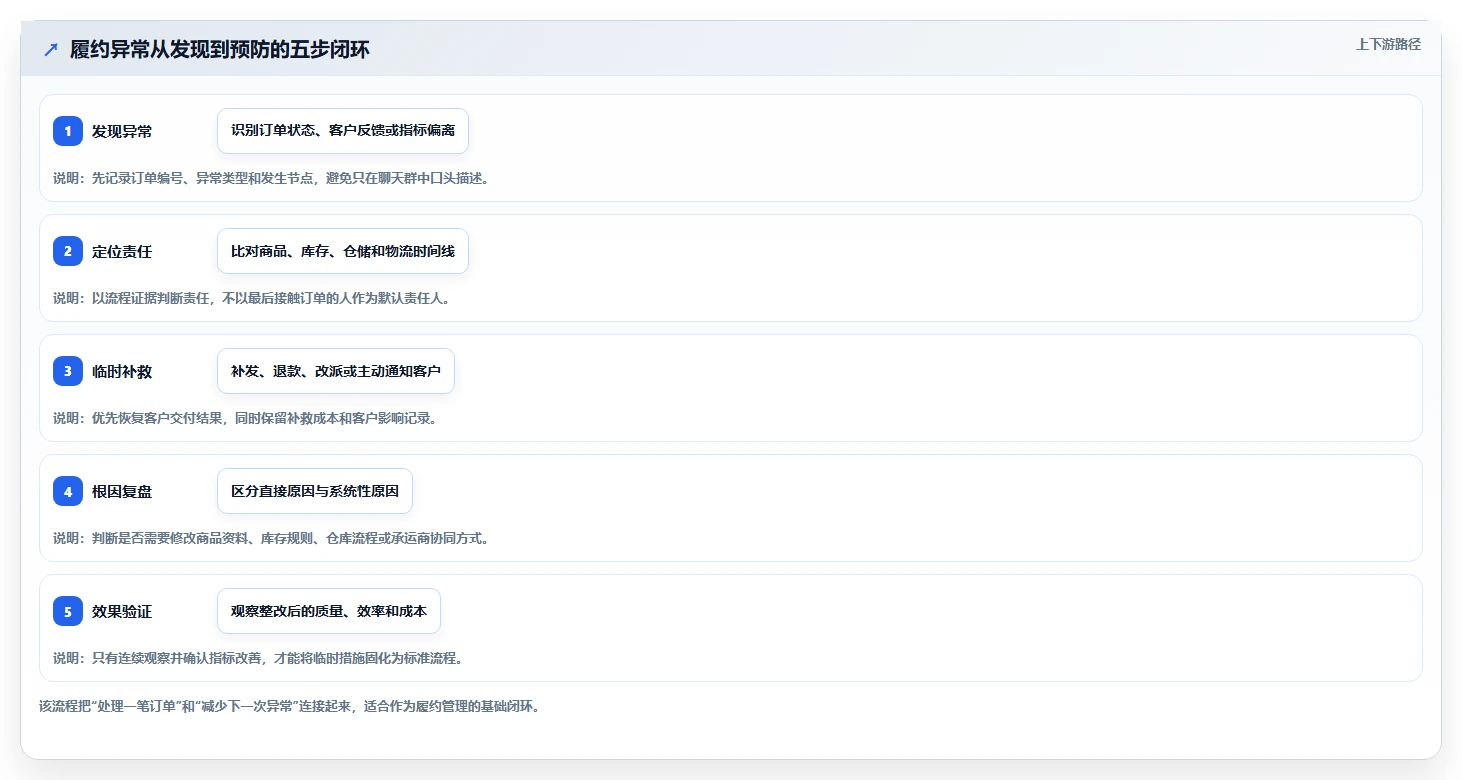Click the 发现异常 step name
The height and width of the screenshot is (780, 1462).
tap(122, 131)
